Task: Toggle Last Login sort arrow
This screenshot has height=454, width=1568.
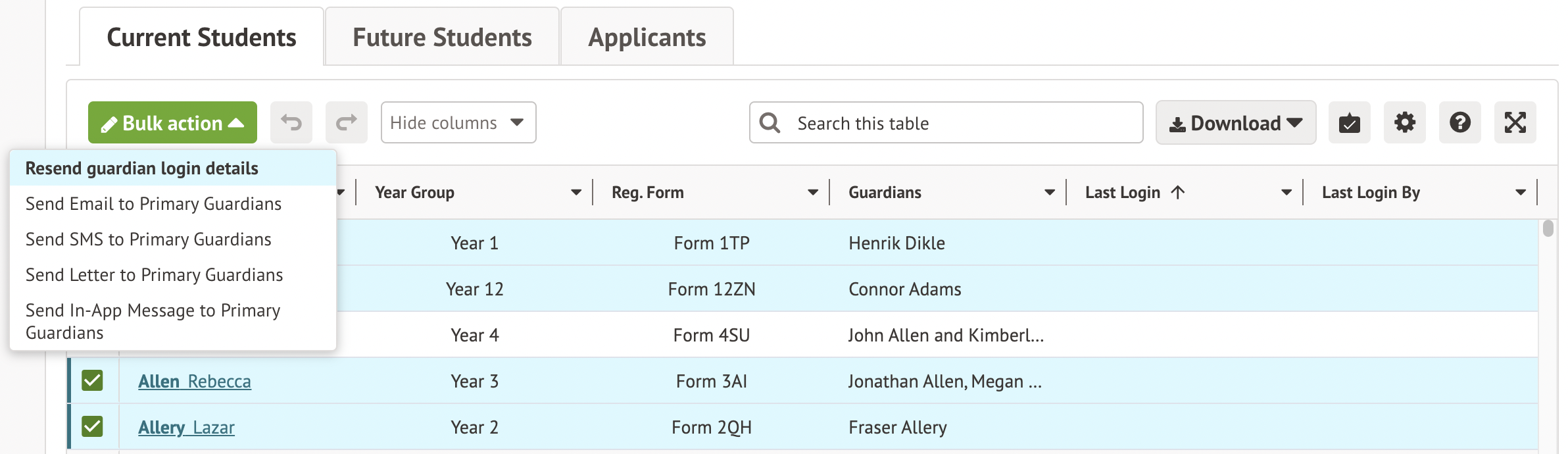Action: tap(1178, 192)
